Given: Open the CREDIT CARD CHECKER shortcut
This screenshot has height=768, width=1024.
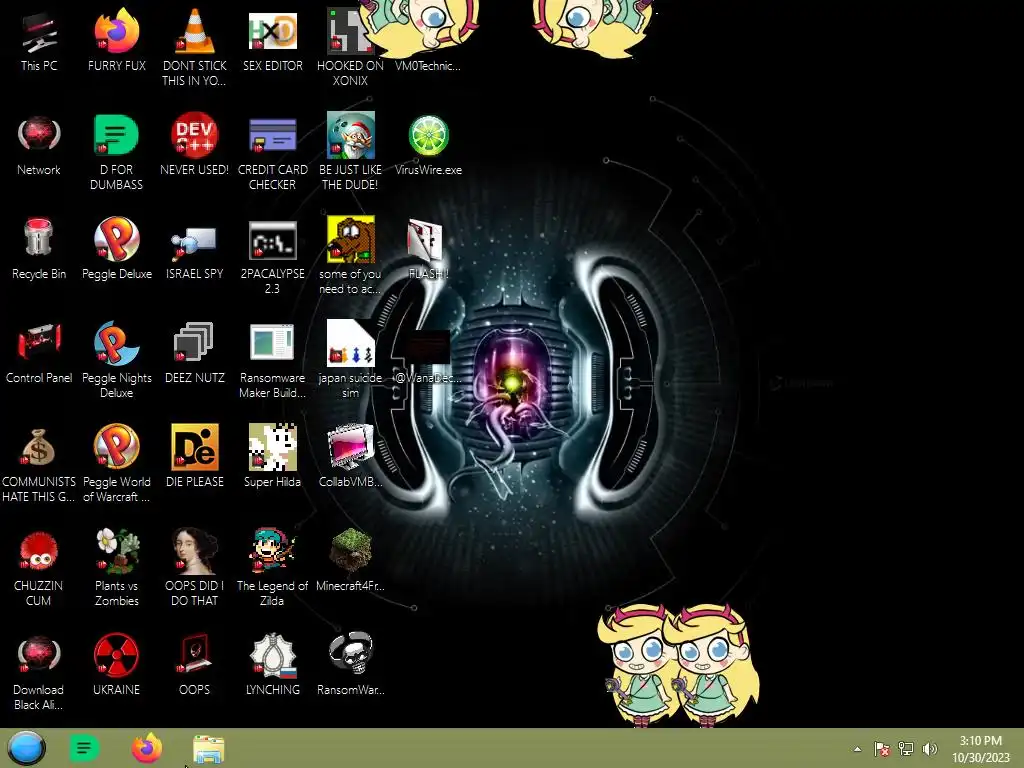Looking at the screenshot, I should tap(272, 136).
